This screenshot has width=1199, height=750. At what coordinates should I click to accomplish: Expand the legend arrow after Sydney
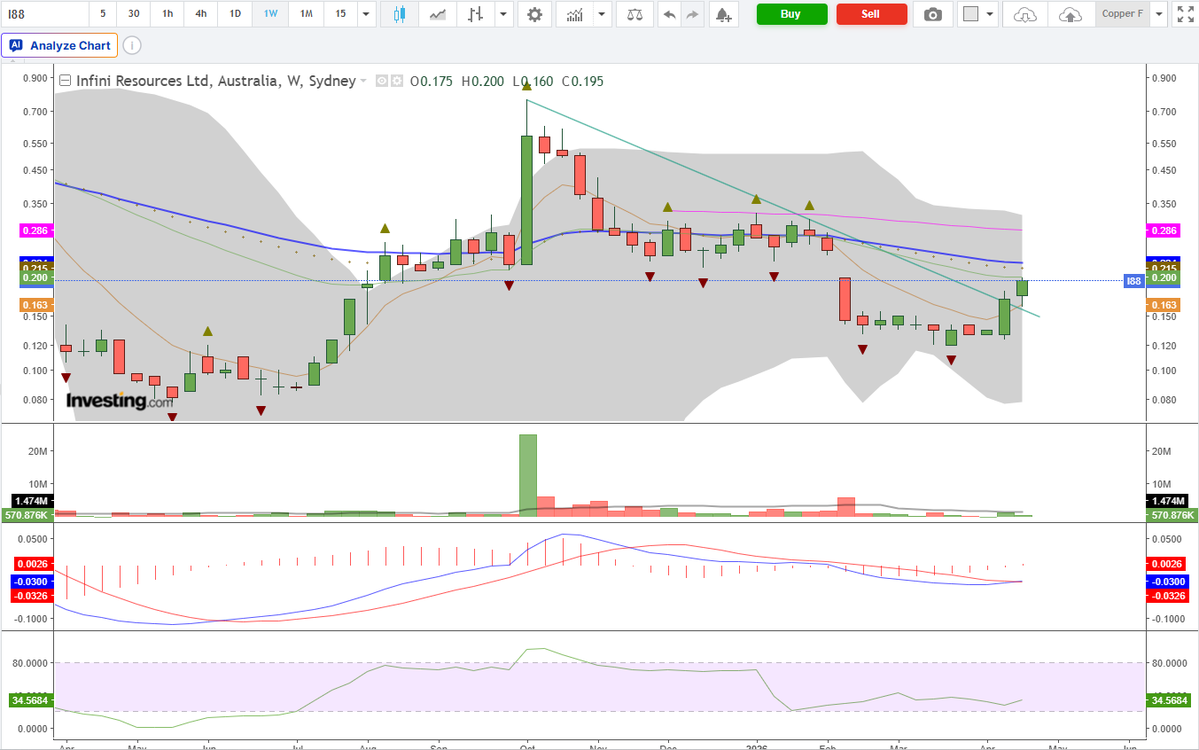[364, 81]
